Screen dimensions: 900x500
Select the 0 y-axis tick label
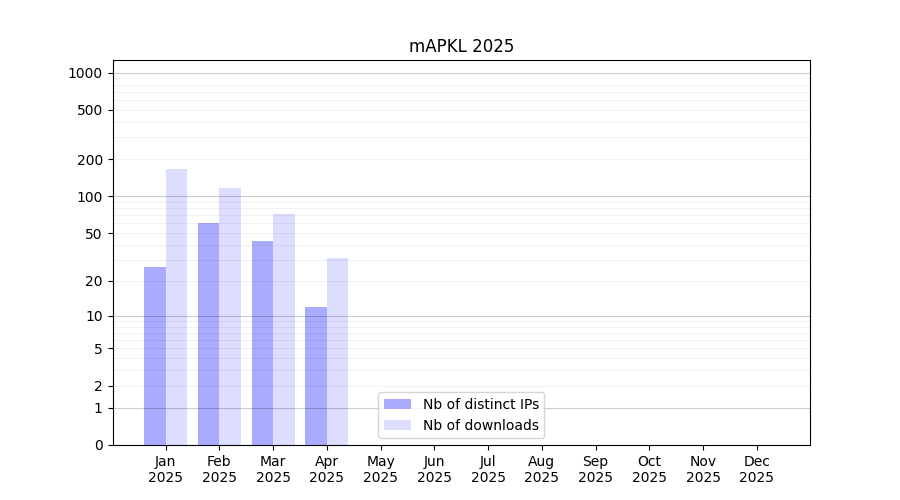click(x=98, y=445)
